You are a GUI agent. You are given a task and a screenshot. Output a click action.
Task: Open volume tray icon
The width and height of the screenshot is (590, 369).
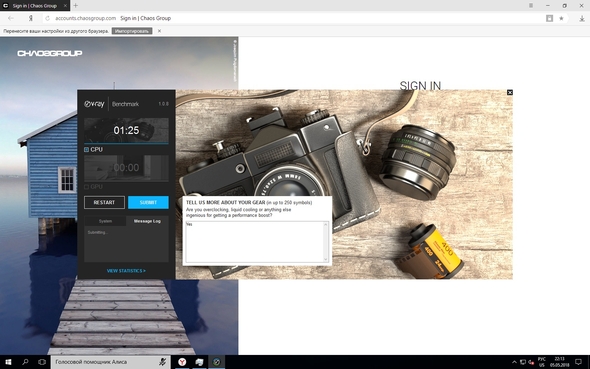pos(531,362)
